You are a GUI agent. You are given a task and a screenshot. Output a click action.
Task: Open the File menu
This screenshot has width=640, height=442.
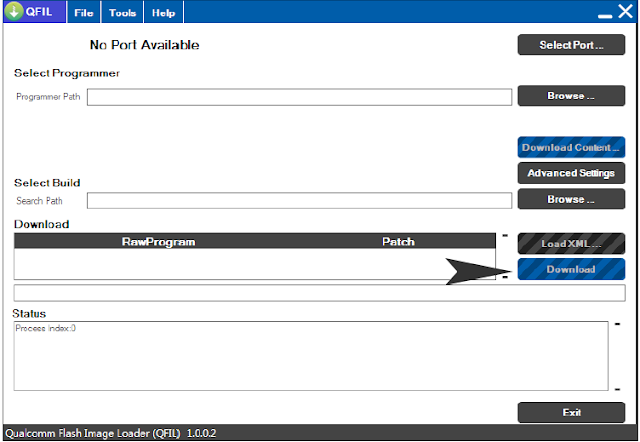[x=84, y=13]
